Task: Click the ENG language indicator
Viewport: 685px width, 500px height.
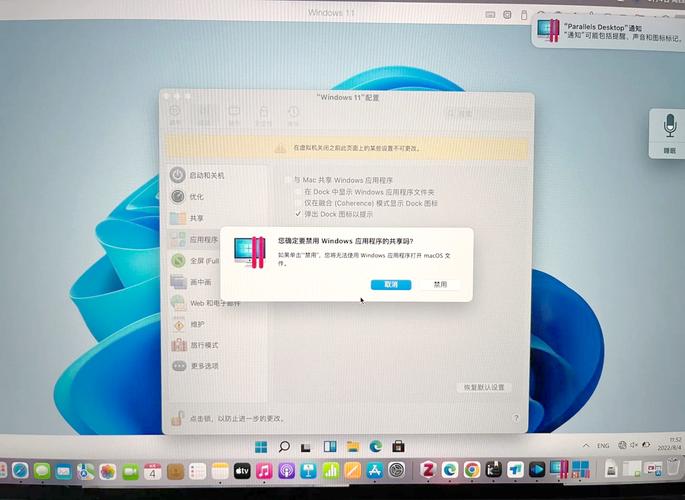Action: point(603,445)
